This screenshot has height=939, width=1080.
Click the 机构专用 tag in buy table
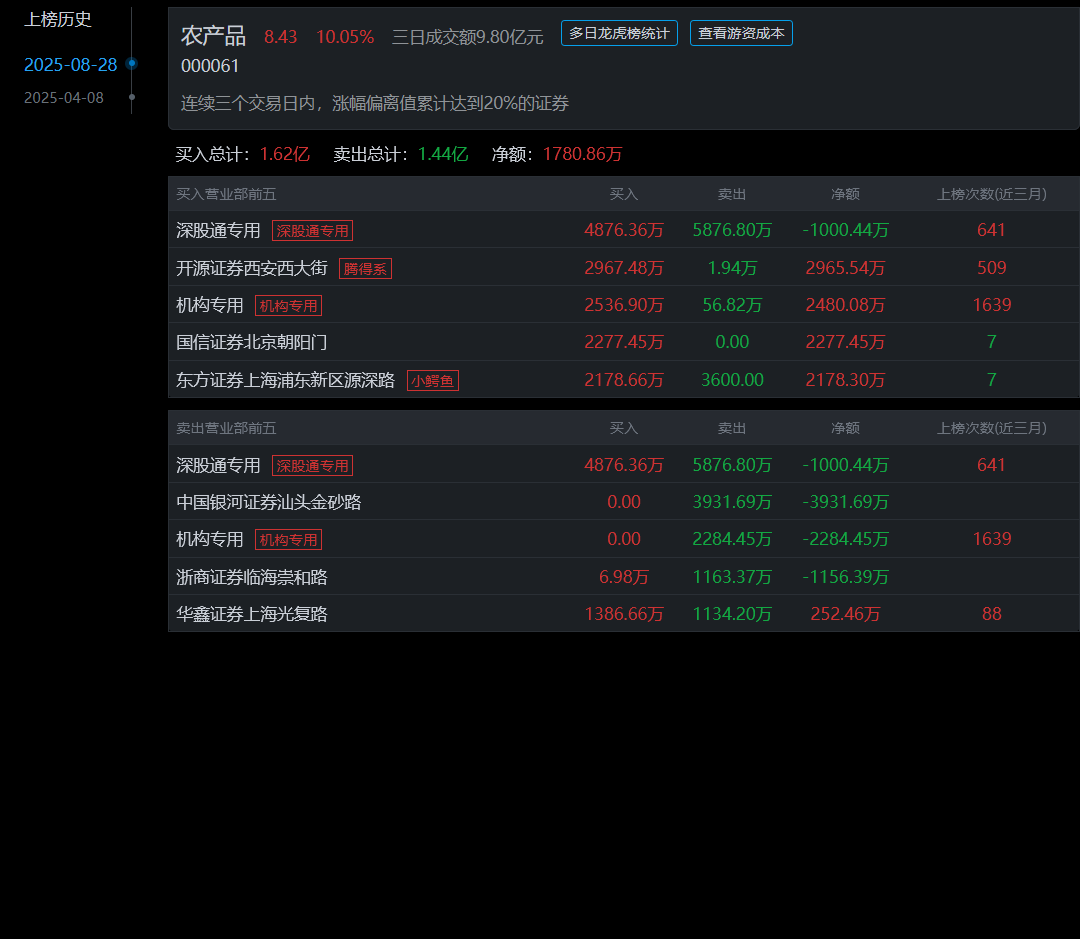click(x=288, y=306)
